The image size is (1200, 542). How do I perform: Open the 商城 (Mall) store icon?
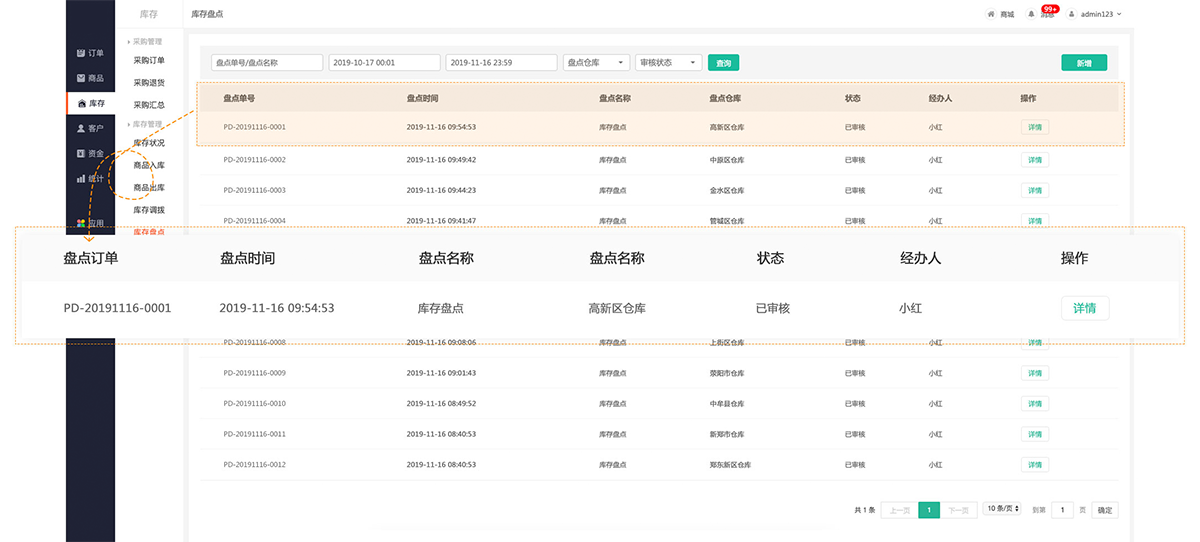click(991, 14)
